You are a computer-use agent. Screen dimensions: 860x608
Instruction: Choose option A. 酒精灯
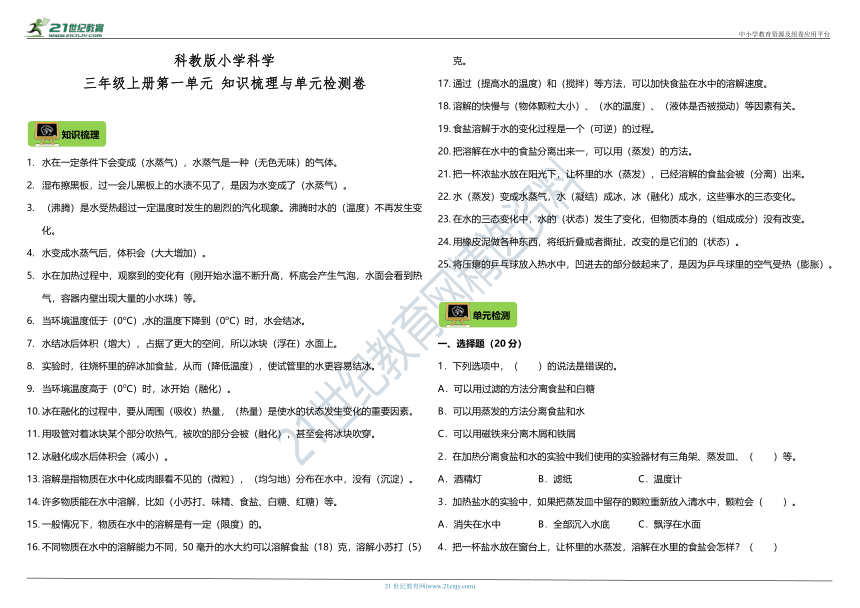460,479
